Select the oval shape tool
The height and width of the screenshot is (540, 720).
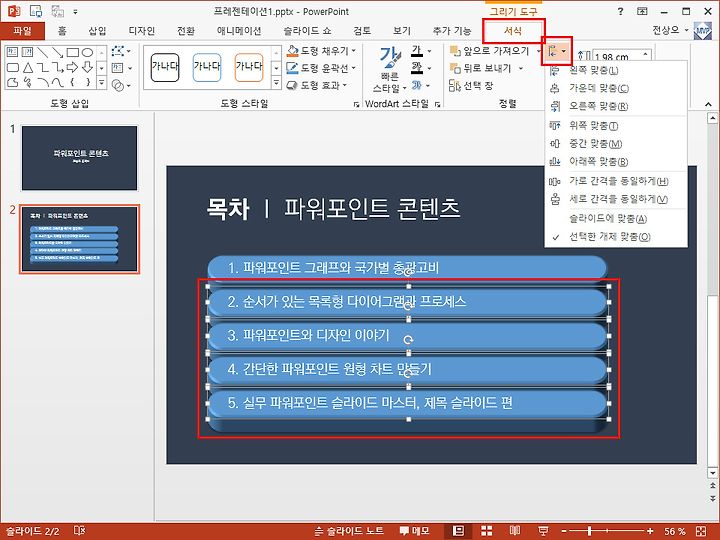(87, 52)
